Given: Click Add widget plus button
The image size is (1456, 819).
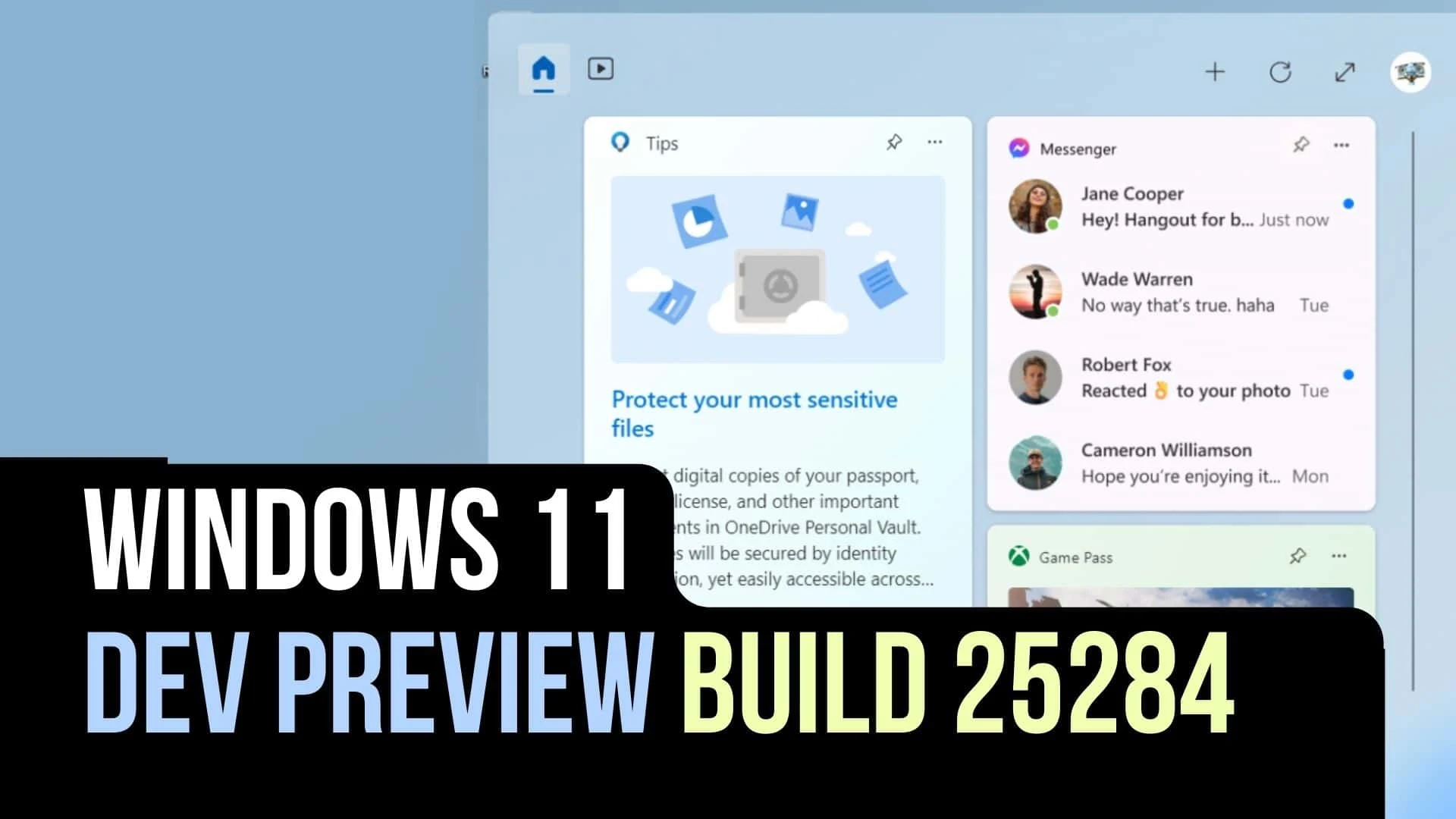Looking at the screenshot, I should [1214, 71].
